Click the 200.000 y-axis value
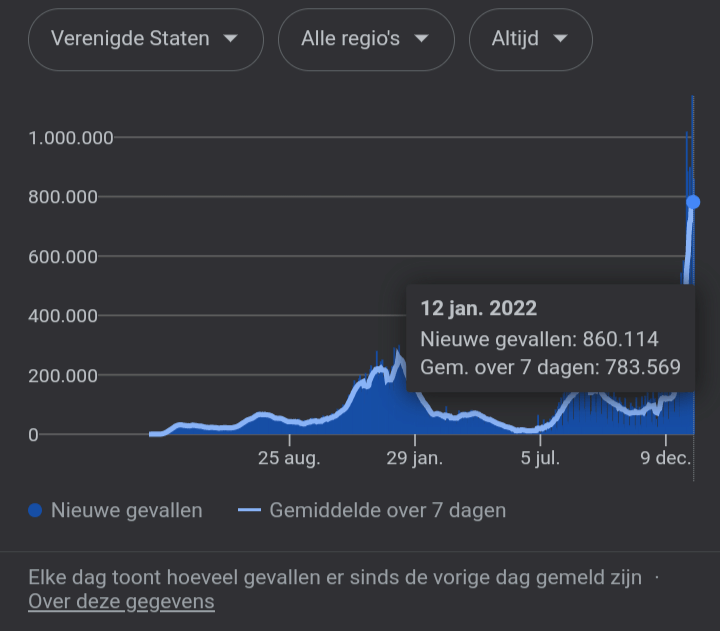The height and width of the screenshot is (631, 720). [63, 376]
